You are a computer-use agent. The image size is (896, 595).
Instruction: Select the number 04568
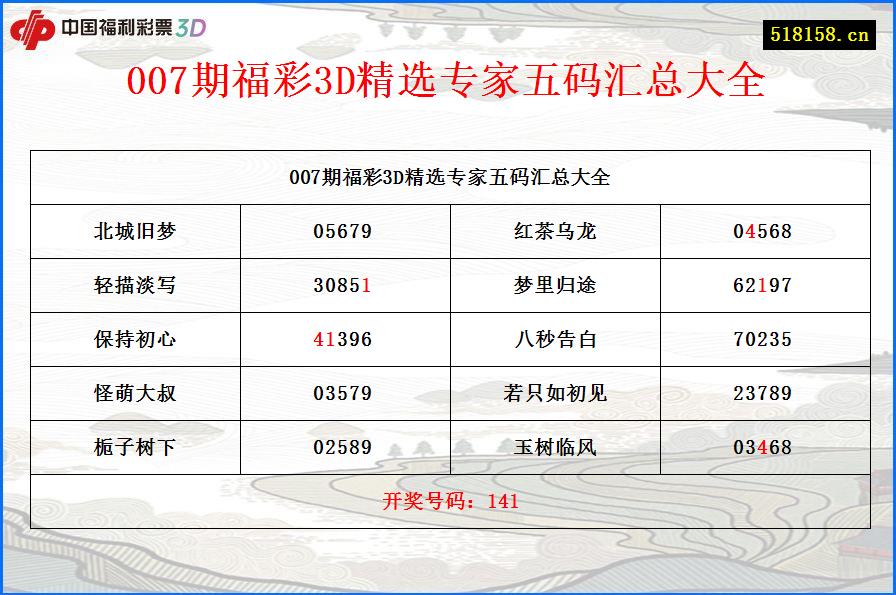(763, 231)
